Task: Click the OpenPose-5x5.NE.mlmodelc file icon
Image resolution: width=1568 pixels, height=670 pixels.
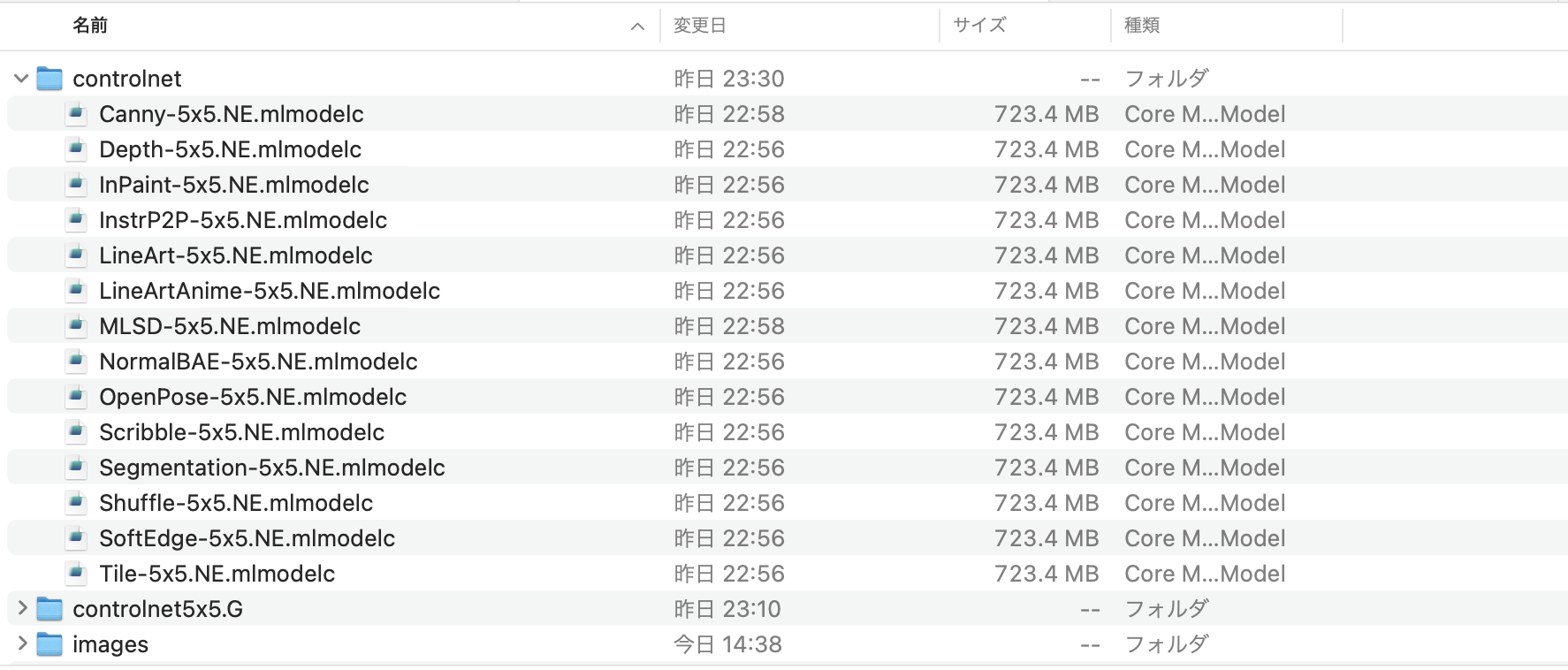Action: (x=78, y=396)
